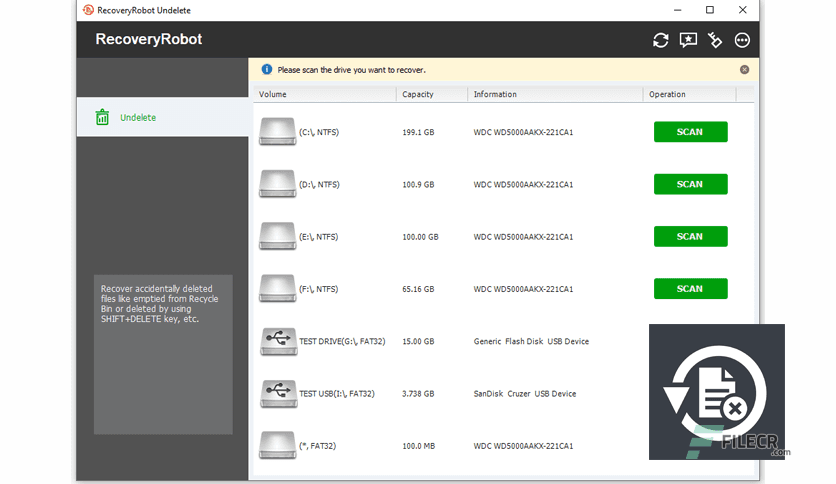
Task: Click the RecoveryRobot title bar app icon
Action: [89, 10]
